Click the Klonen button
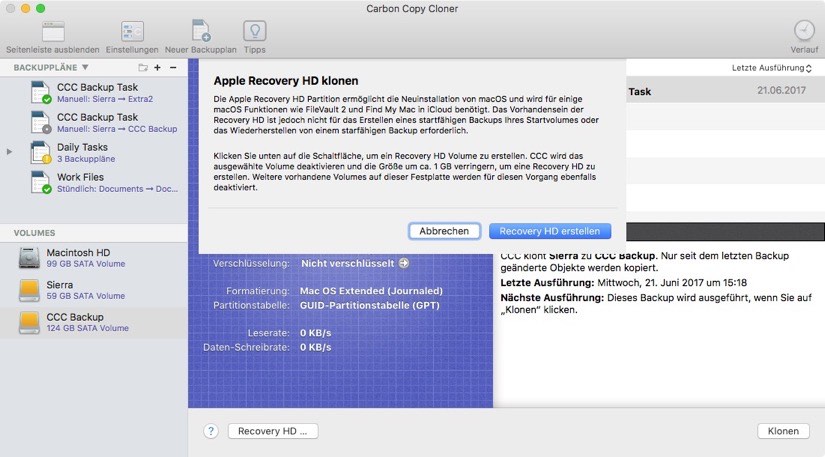This screenshot has height=457, width=825. [783, 431]
